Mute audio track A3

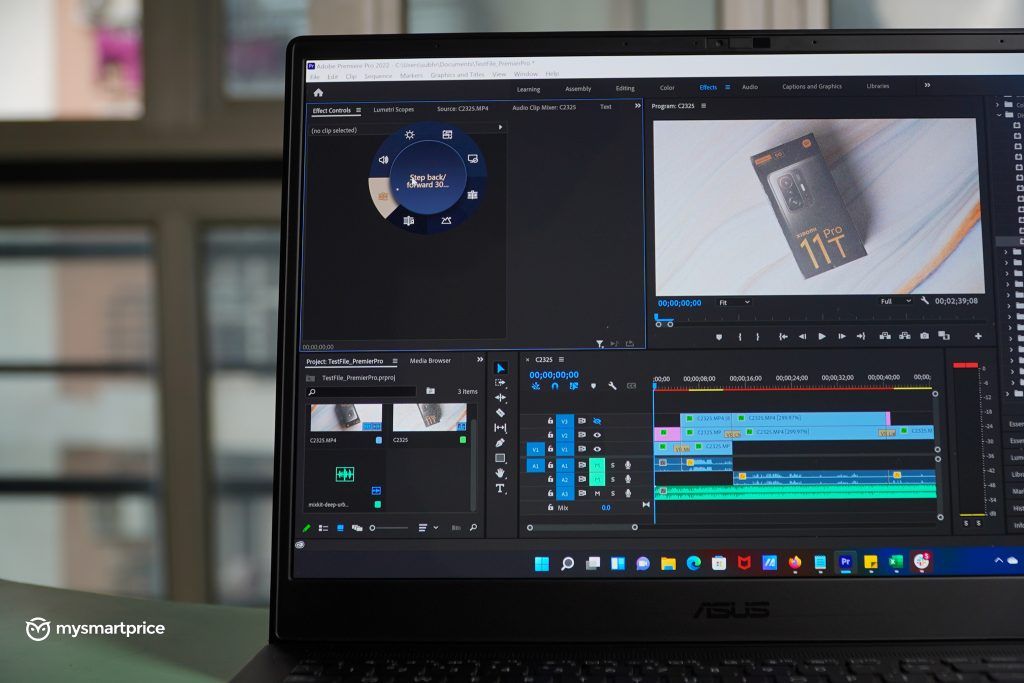(x=597, y=494)
